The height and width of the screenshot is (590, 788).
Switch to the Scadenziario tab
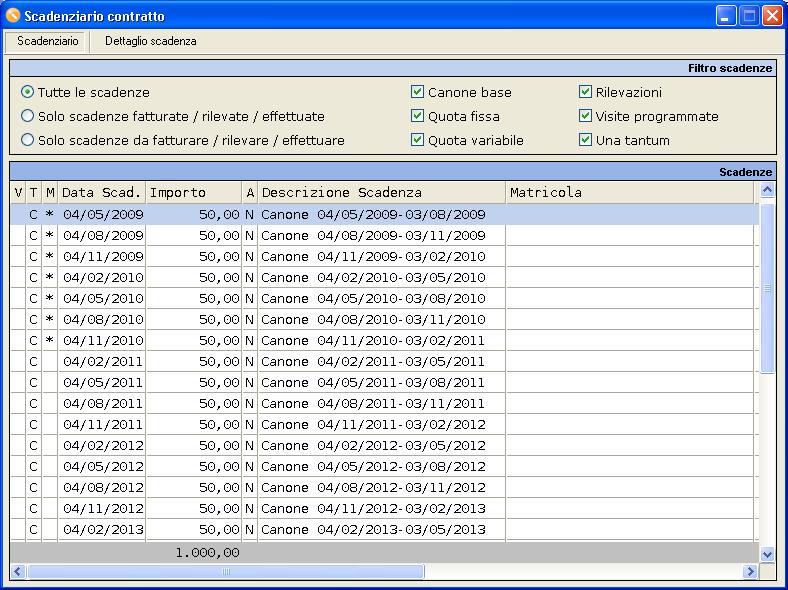48,41
